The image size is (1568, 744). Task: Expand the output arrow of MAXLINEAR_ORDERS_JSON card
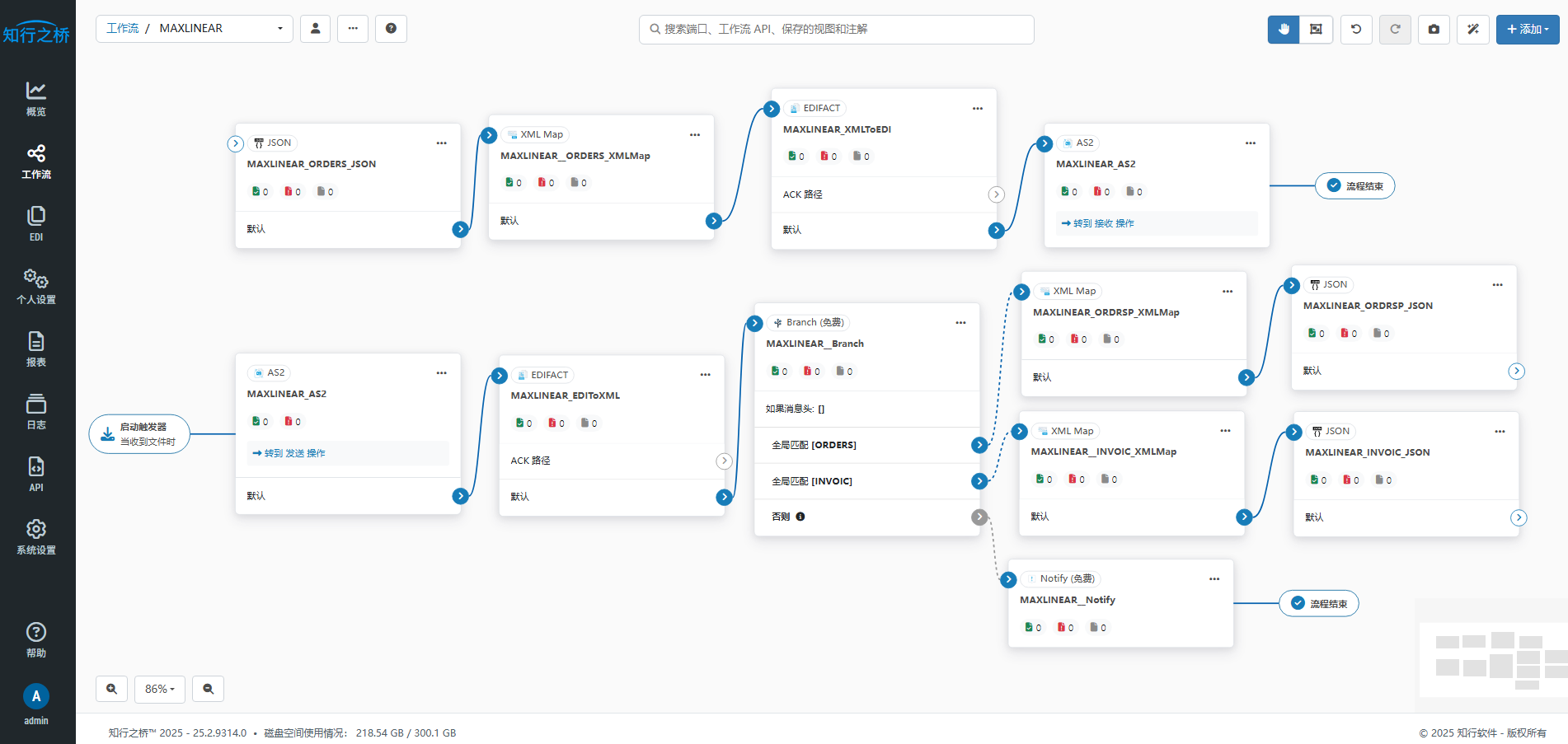[461, 229]
